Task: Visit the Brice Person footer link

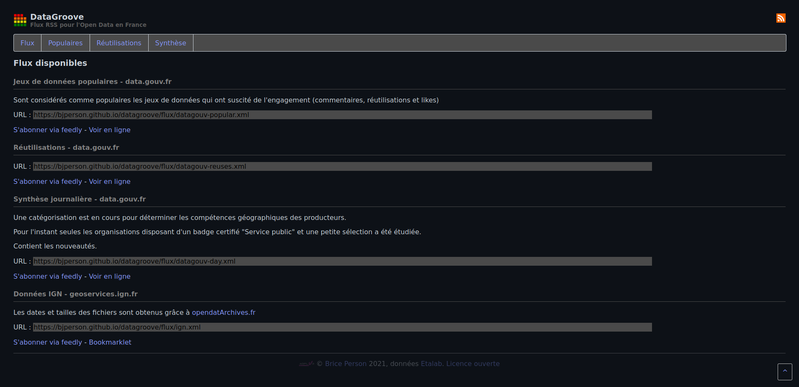Action: [345, 364]
